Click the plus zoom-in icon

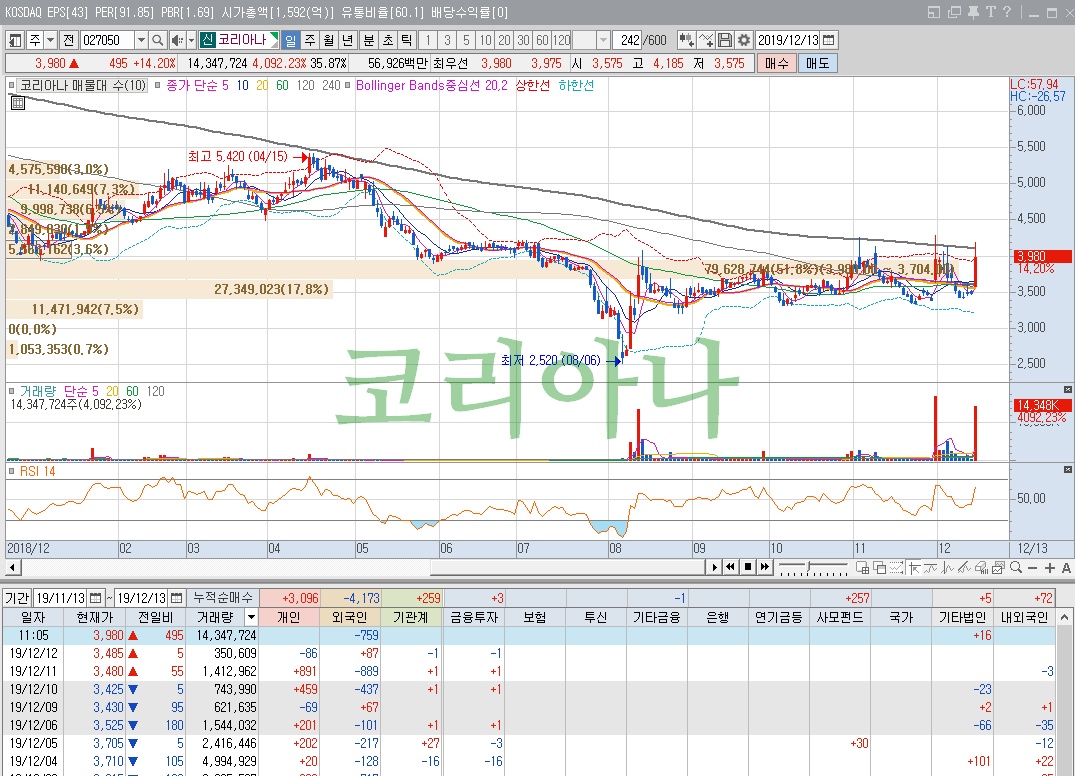click(1050, 567)
